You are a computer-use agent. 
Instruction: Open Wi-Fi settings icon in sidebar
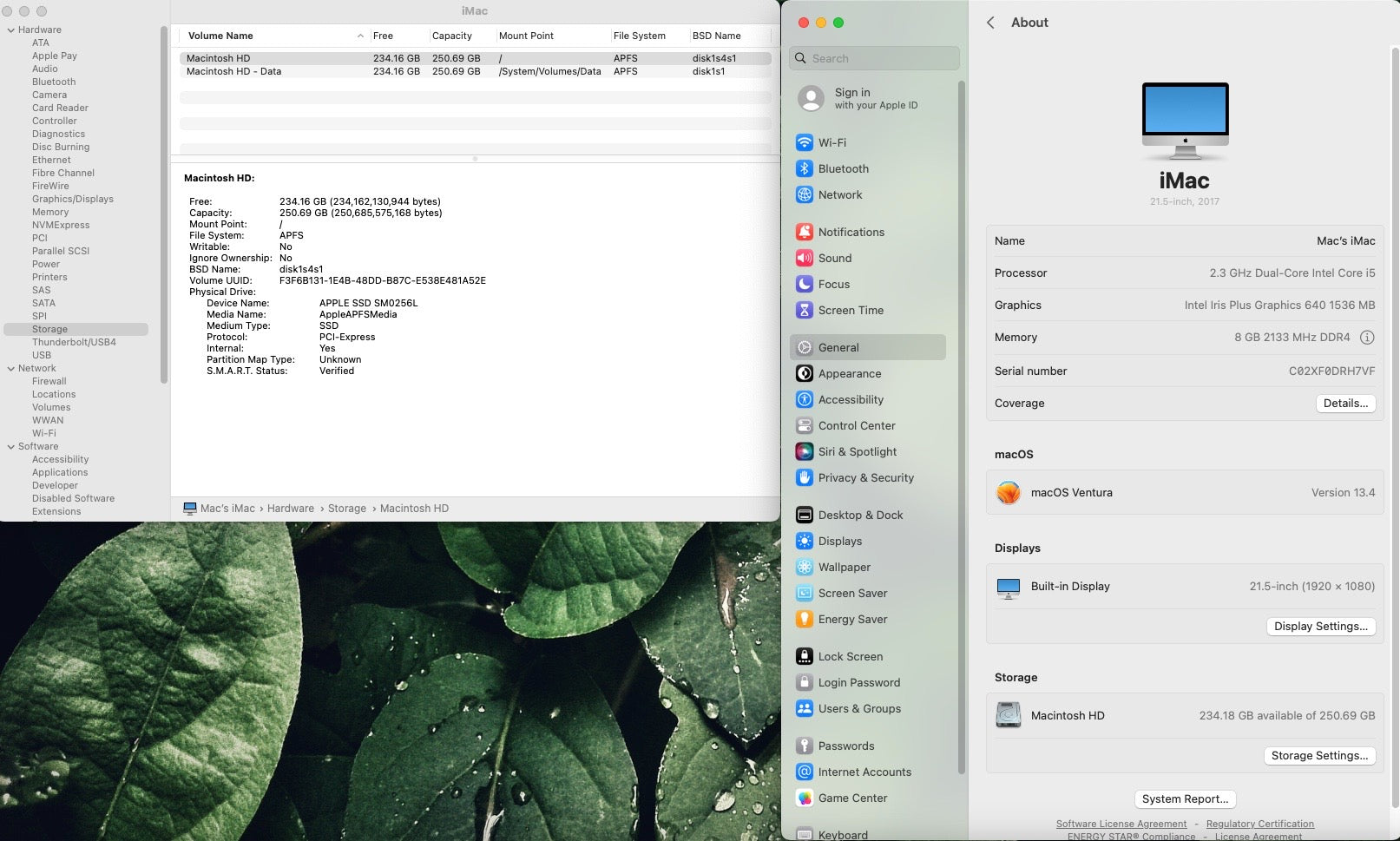[x=804, y=142]
